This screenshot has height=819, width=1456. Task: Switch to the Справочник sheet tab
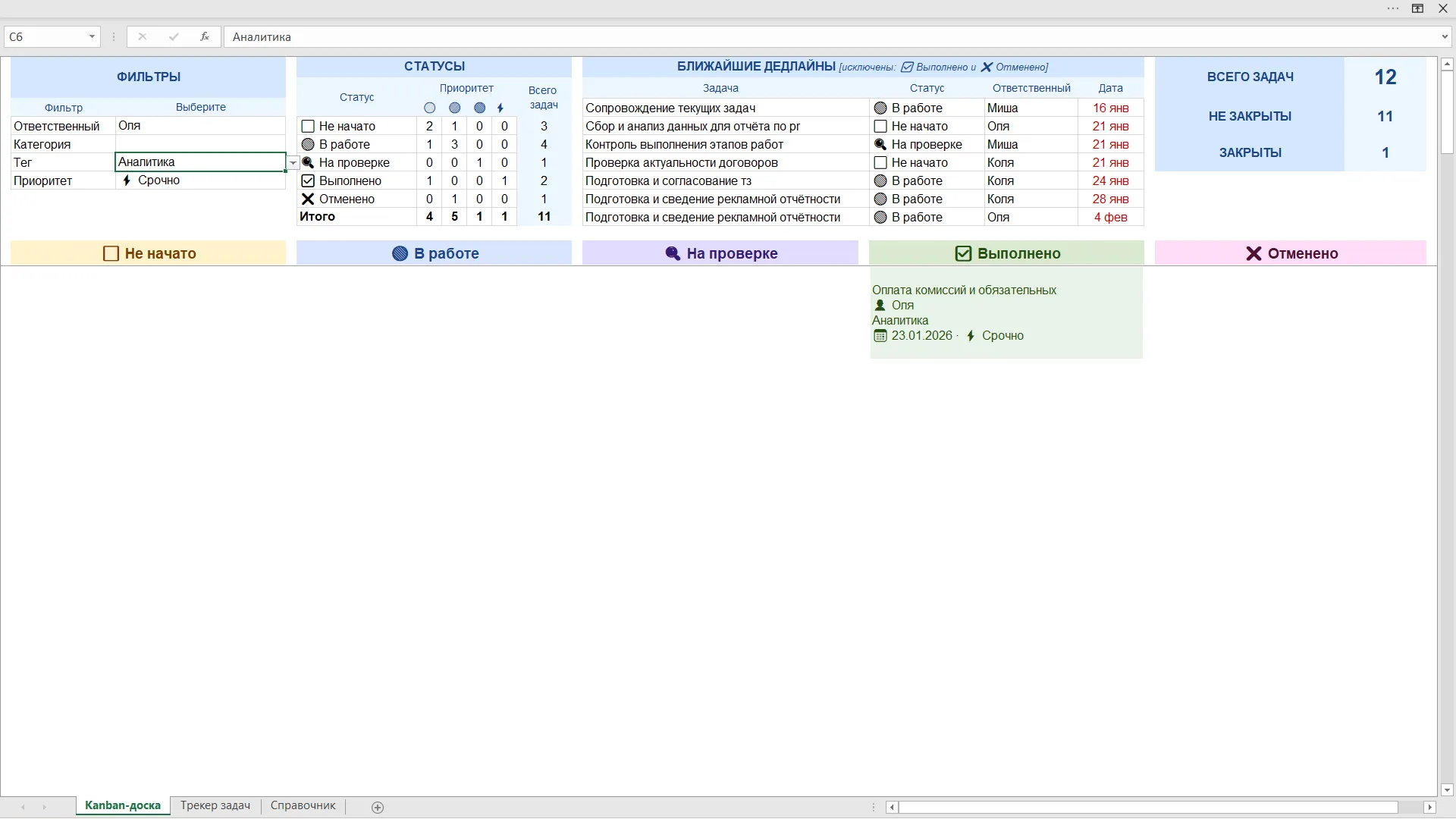[x=303, y=805]
